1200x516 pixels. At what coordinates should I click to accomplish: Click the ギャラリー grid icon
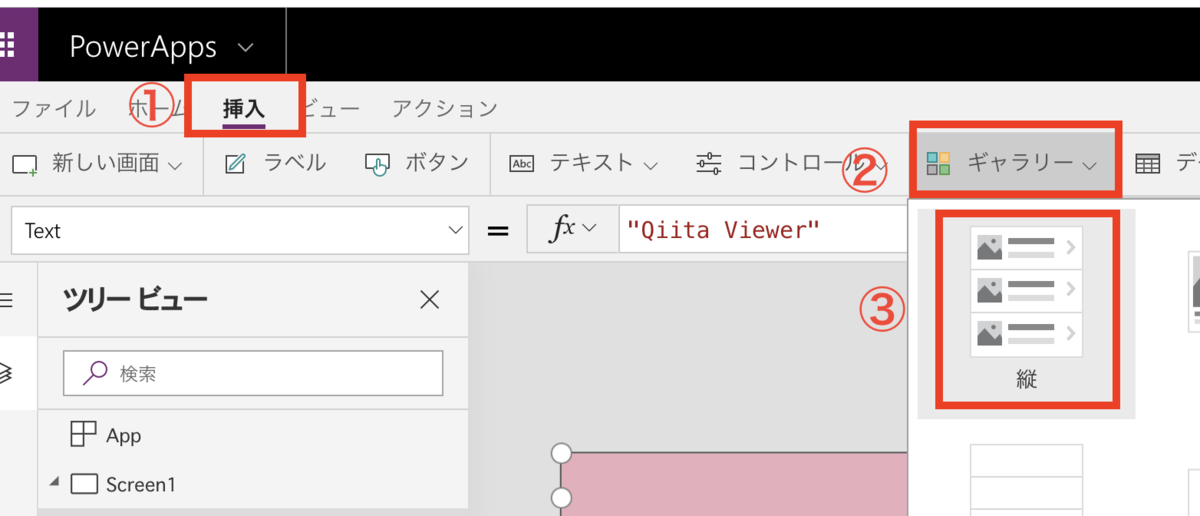pos(938,164)
